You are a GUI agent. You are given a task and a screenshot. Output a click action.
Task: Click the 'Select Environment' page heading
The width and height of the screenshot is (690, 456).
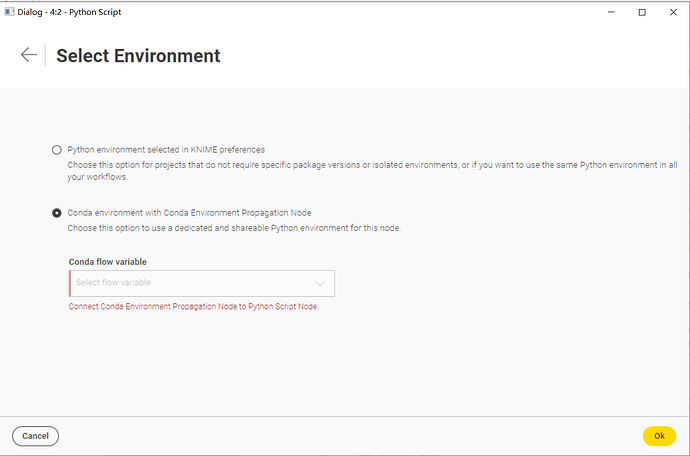click(138, 56)
